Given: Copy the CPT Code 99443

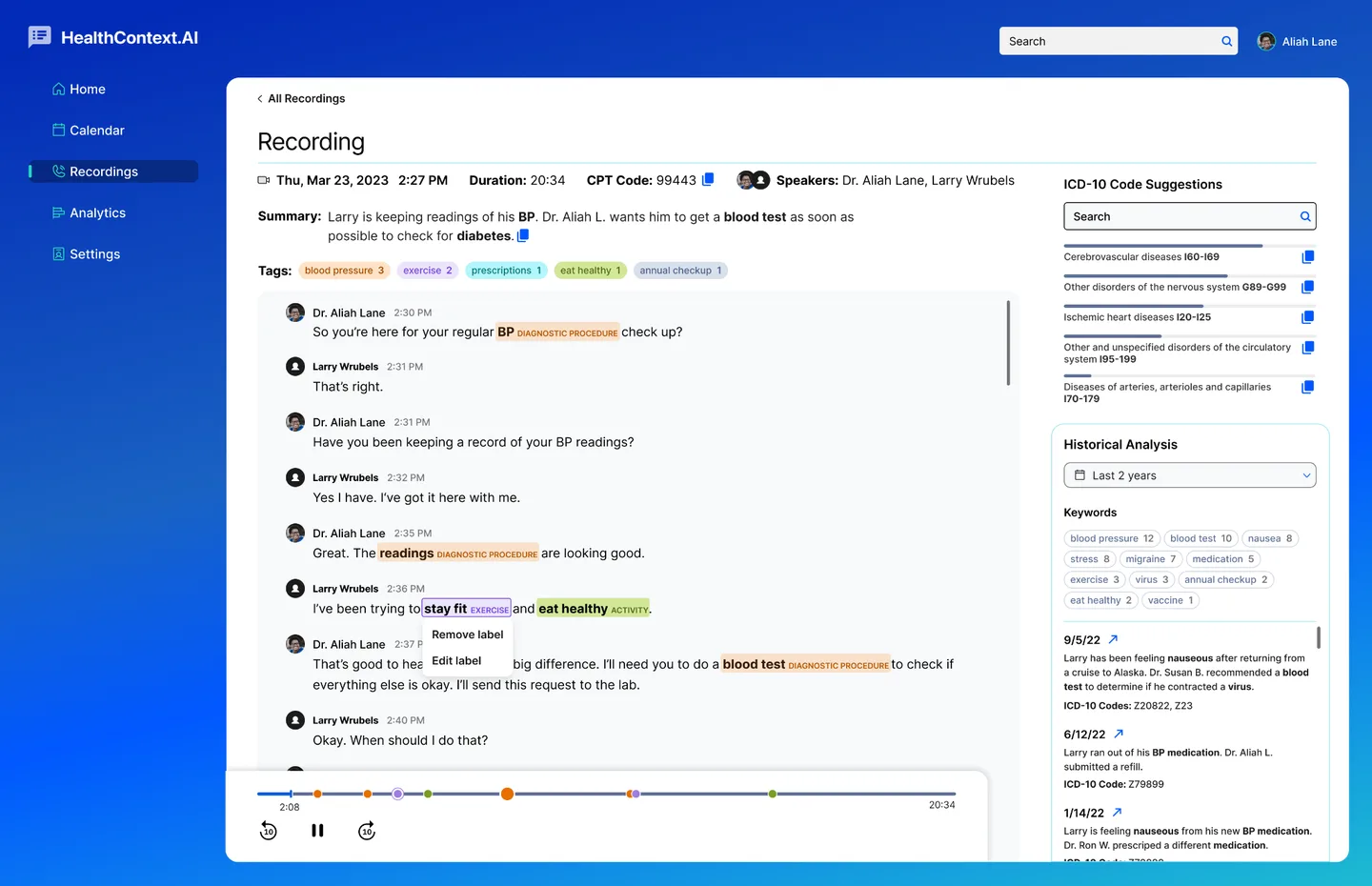Looking at the screenshot, I should point(707,179).
